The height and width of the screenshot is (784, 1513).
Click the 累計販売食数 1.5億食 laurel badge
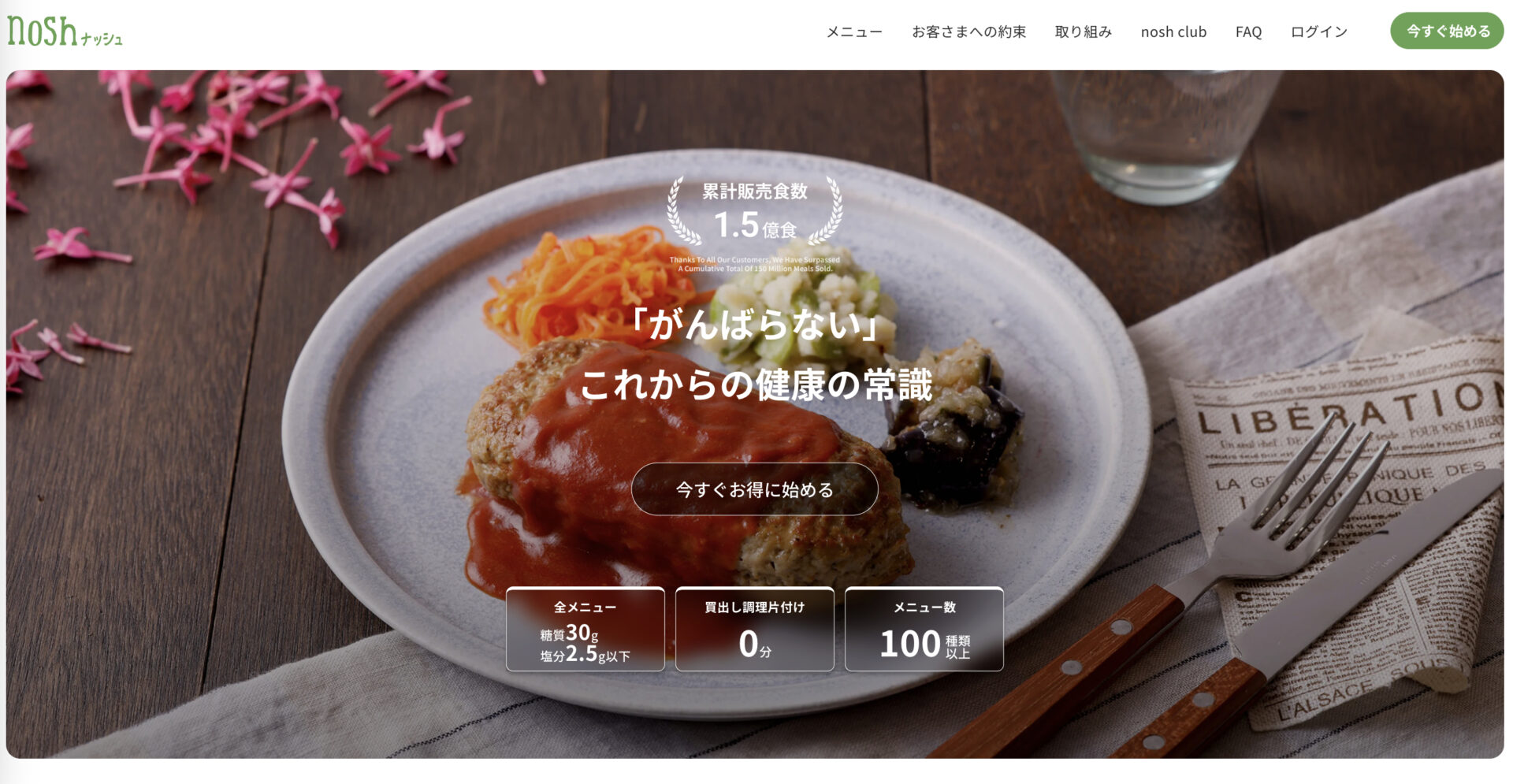pos(754,210)
